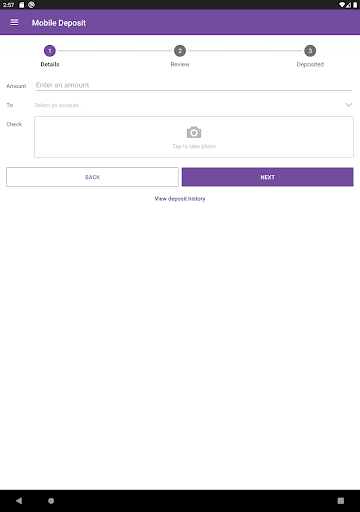
Task: Tap the Android recent apps square
Action: pyautogui.click(x=341, y=501)
